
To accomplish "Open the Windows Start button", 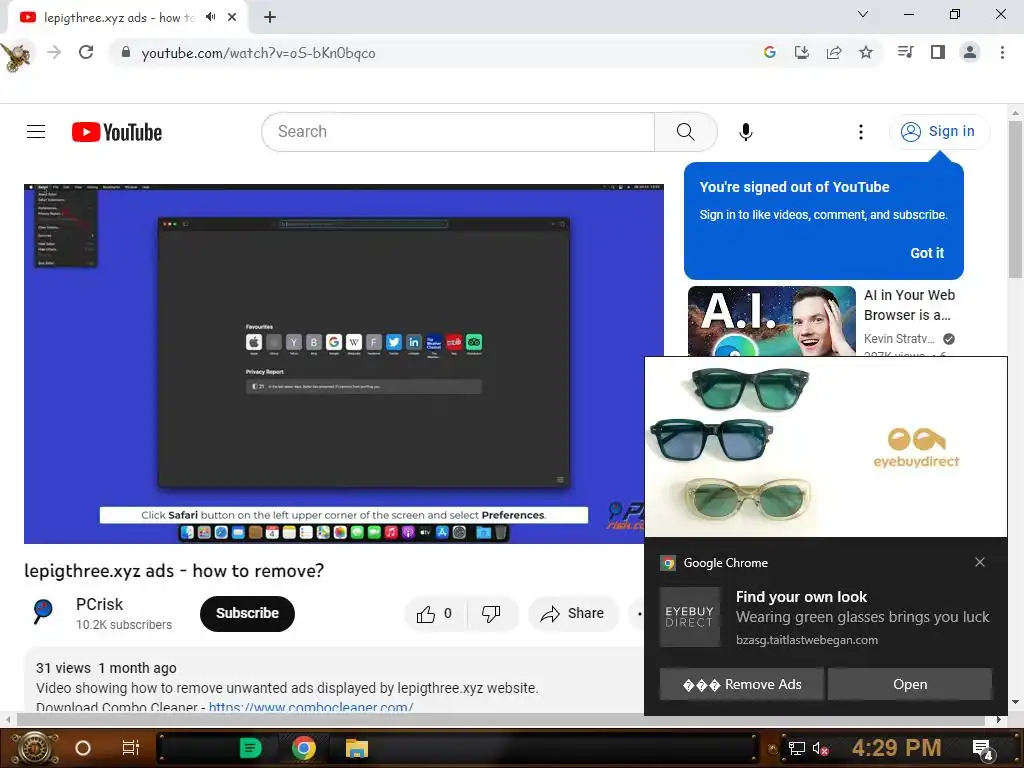I will point(34,748).
